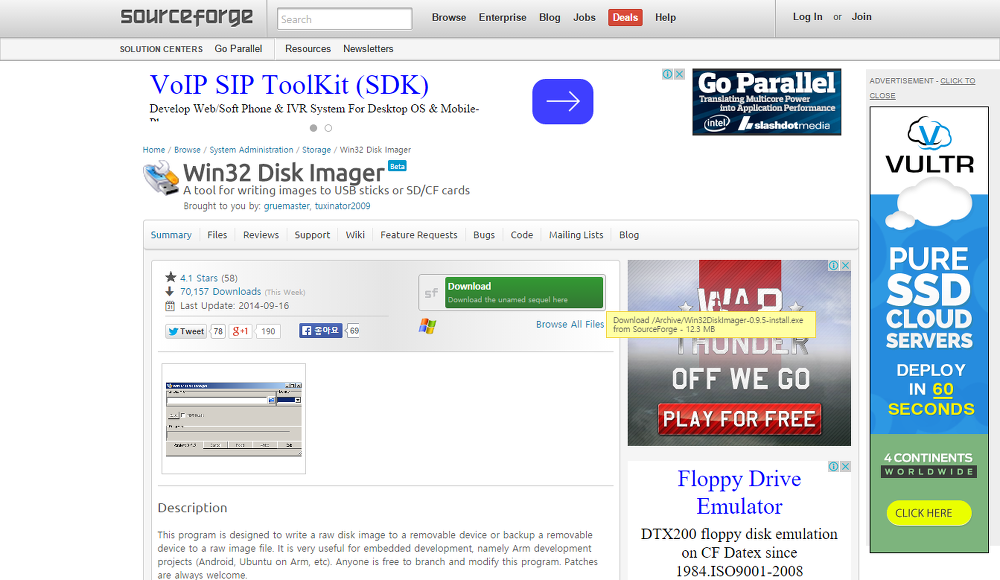1000x580 pixels.
Task: Switch to the Wiki tab
Action: click(x=355, y=235)
